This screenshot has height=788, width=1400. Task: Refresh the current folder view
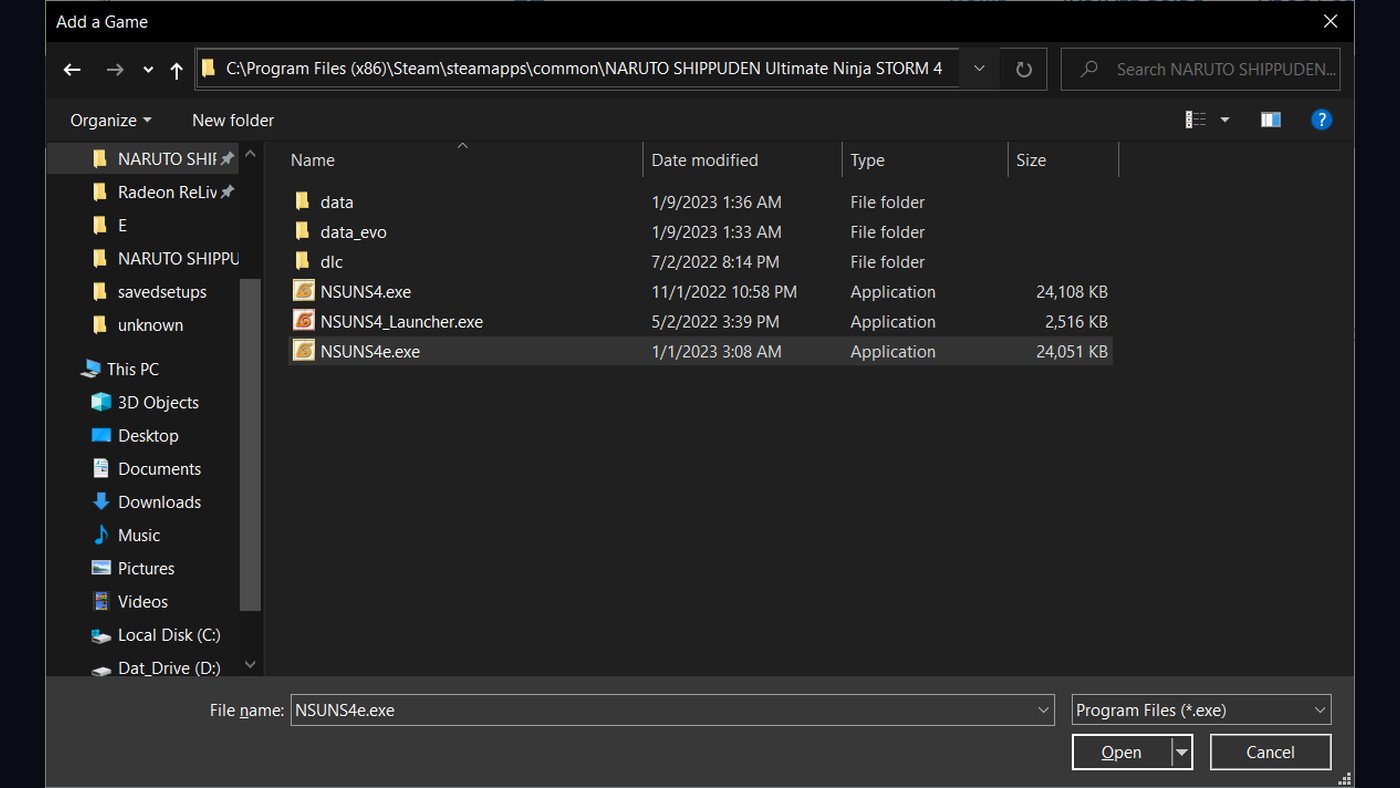(x=1023, y=69)
